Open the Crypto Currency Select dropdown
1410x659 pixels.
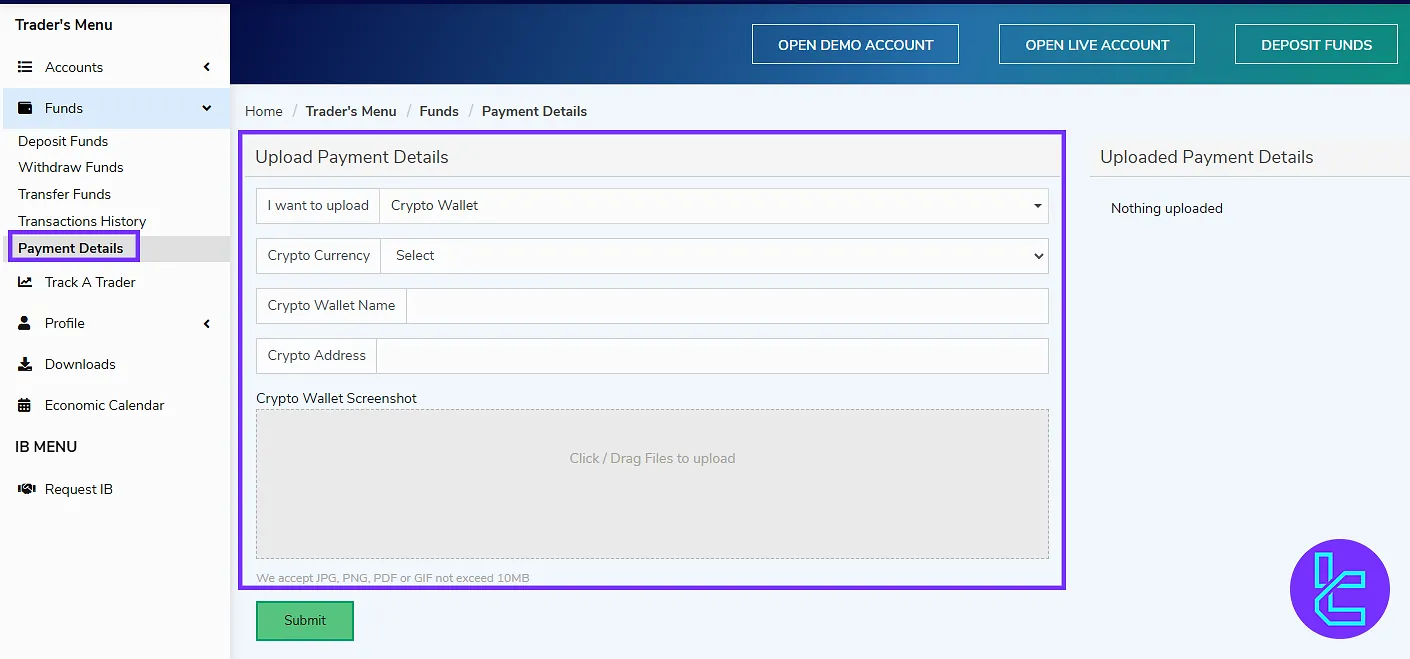pos(714,255)
